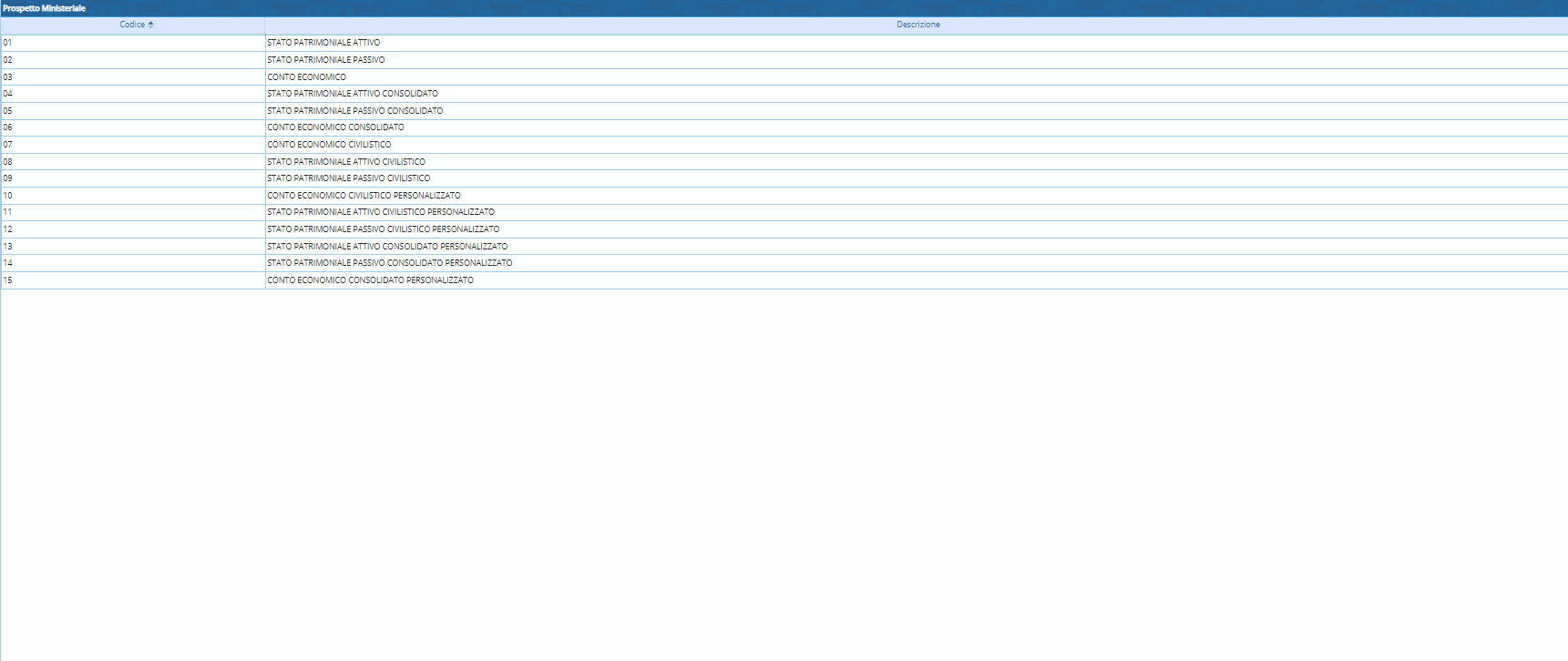Click the code cell 08

[x=8, y=162]
